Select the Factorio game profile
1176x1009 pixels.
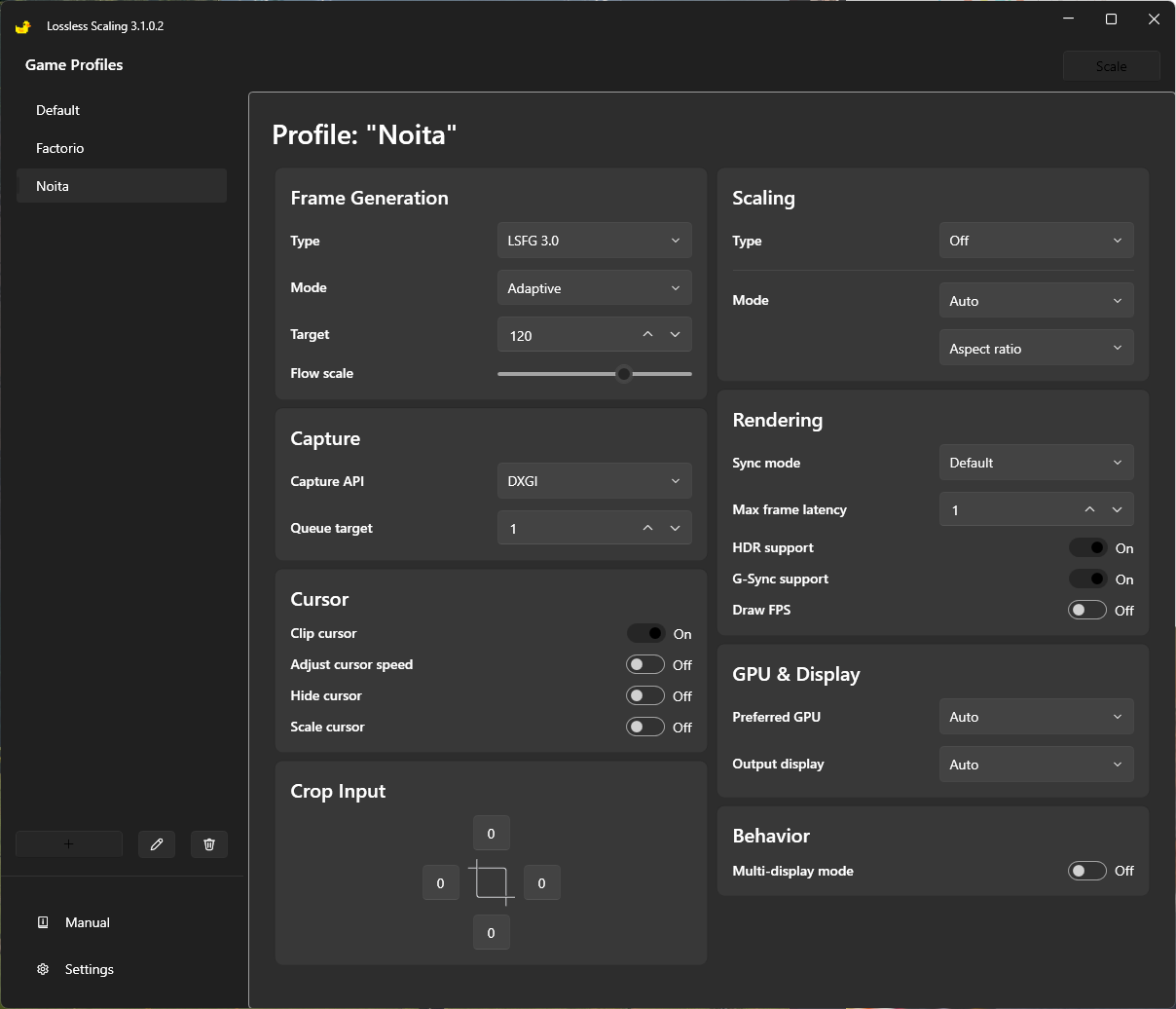(60, 148)
